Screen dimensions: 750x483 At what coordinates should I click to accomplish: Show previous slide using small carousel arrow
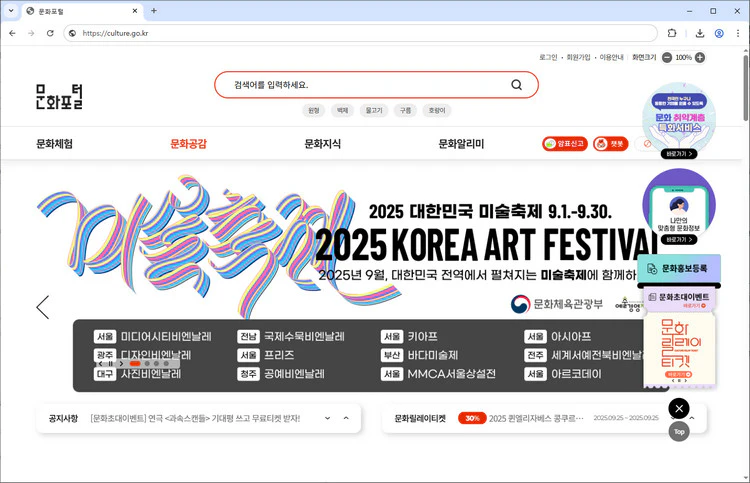coord(100,363)
